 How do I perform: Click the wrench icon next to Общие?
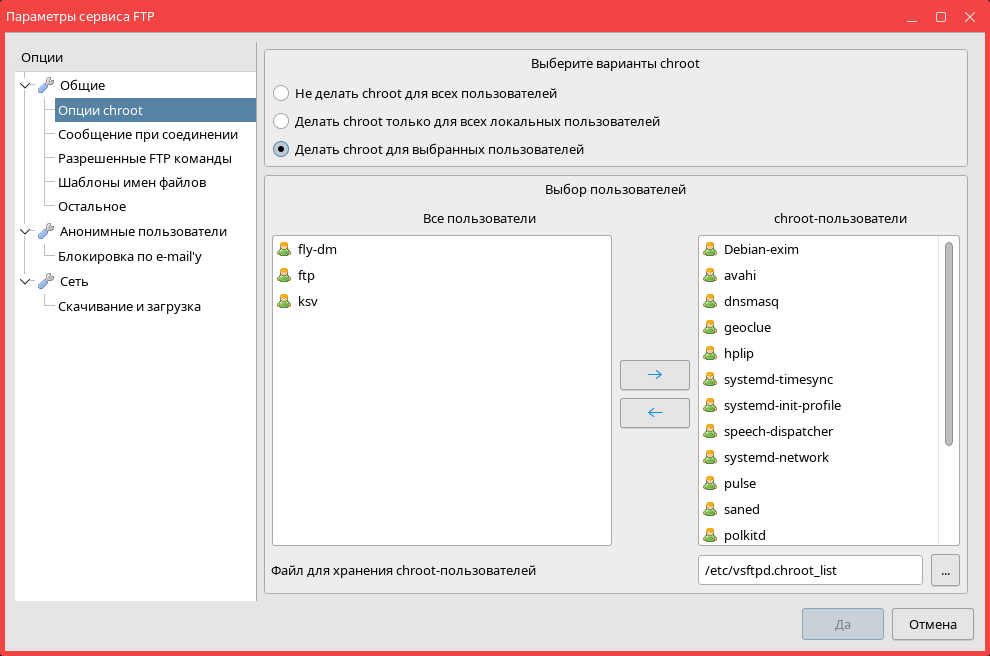[x=46, y=86]
